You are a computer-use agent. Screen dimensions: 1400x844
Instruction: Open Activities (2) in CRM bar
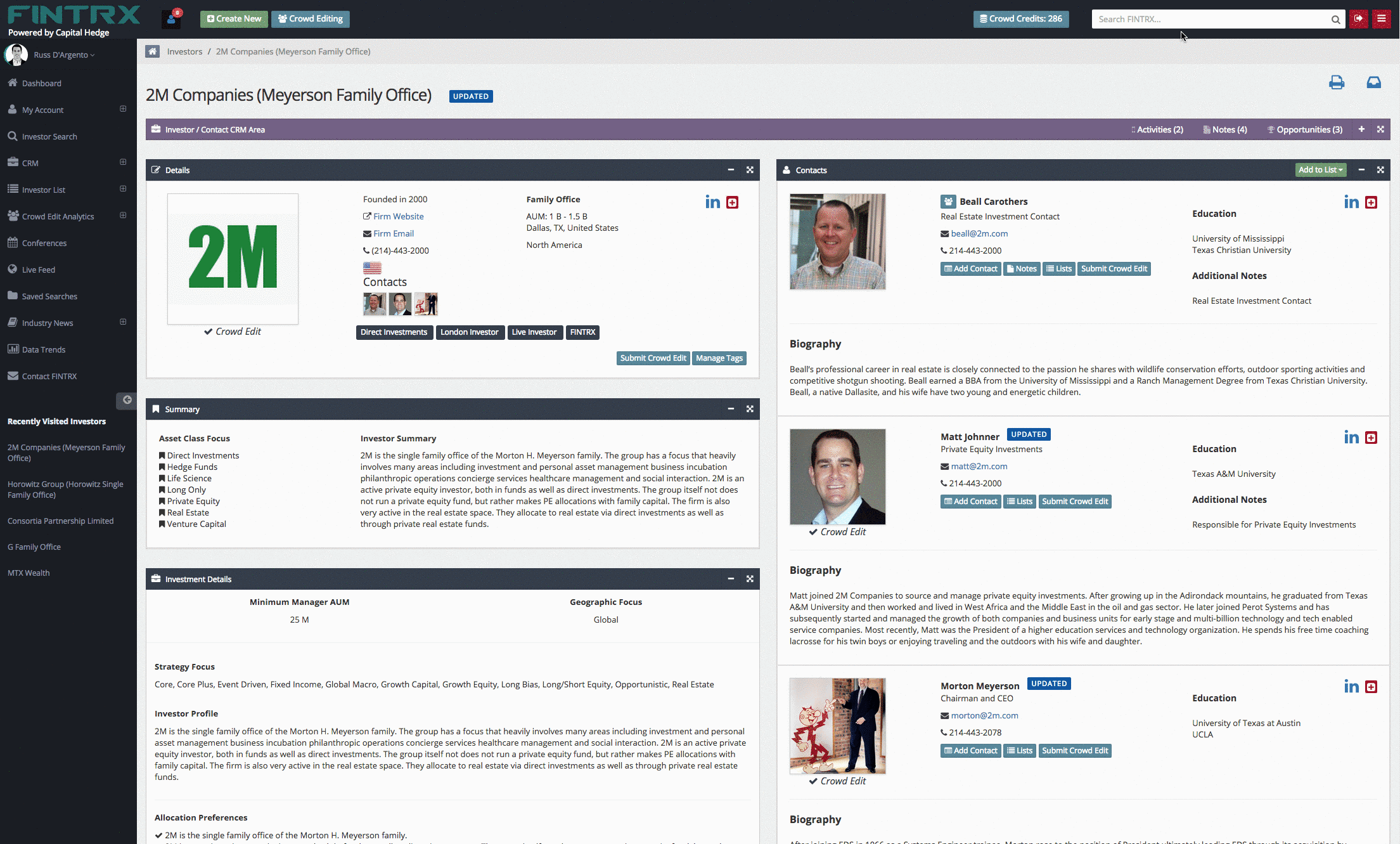[1157, 129]
